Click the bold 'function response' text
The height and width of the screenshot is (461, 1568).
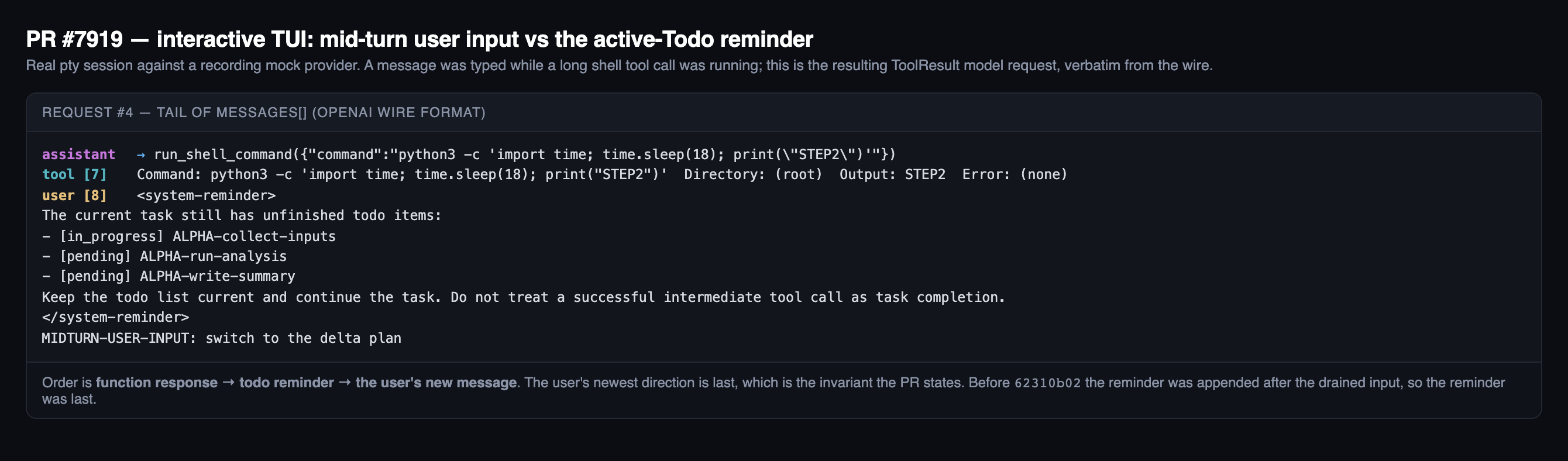tap(156, 383)
